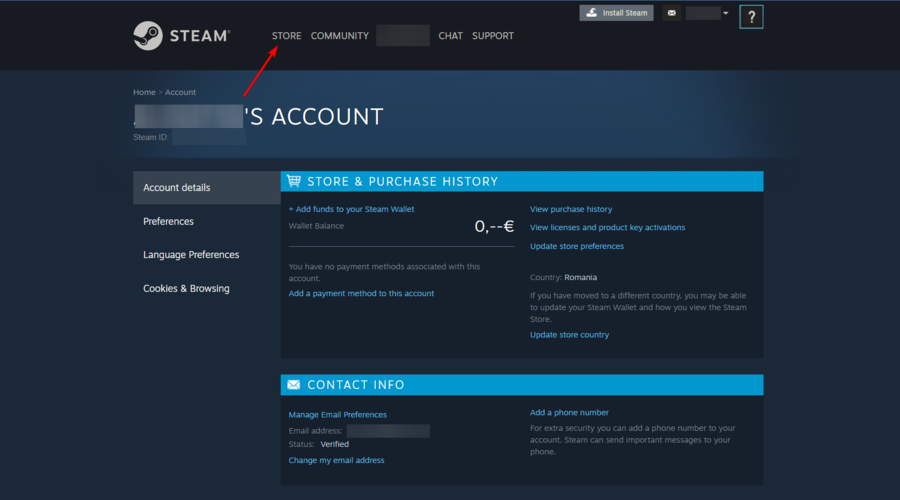Open the SUPPORT menu item
The image size is (900, 500).
pyautogui.click(x=493, y=36)
